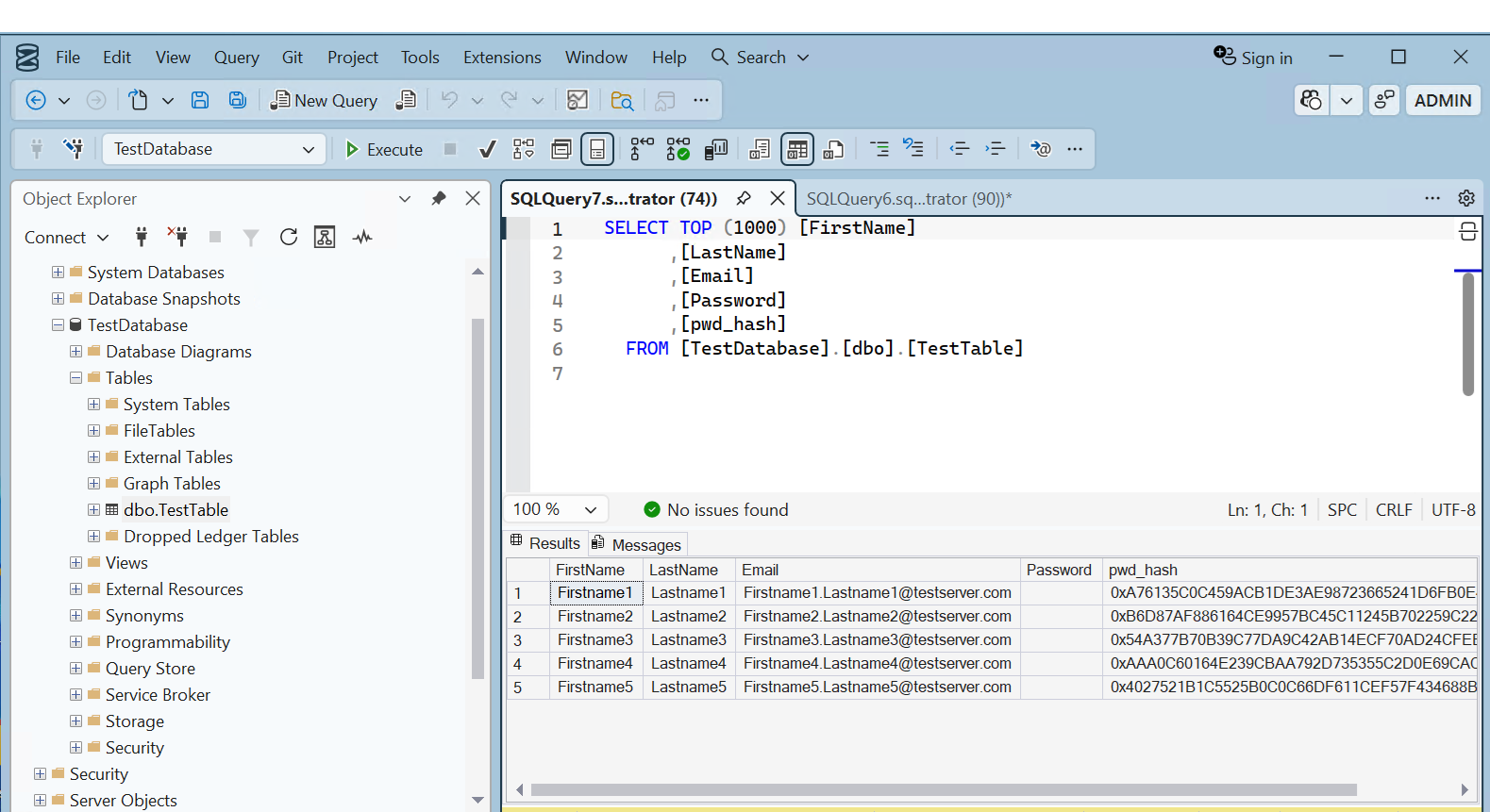Collapse the TestDatabase node
Viewport: 1490px width, 812px height.
(58, 324)
